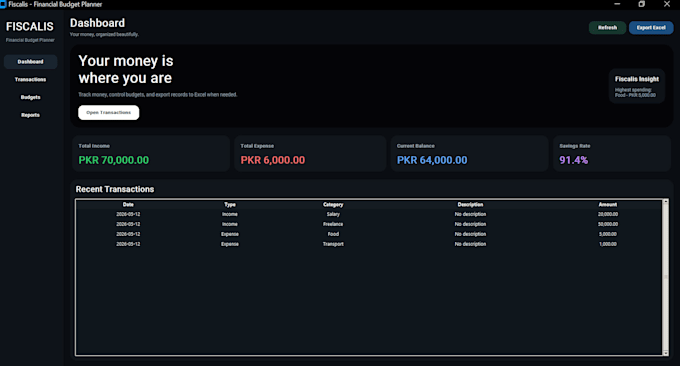This screenshot has height=366, width=680.
Task: Click the Current Balance value PKR 64,000.00
Action: [x=432, y=160]
